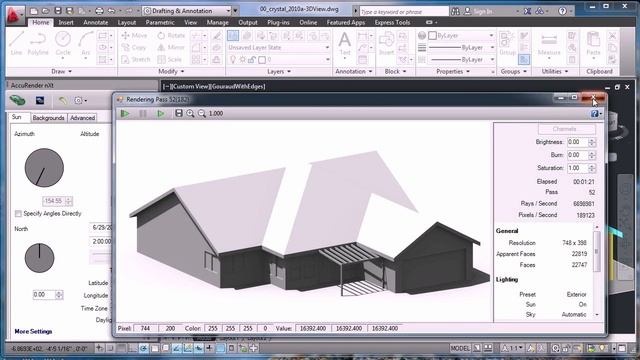Open the Layer Properties manager icon
The image size is (640, 360).
[x=233, y=36]
